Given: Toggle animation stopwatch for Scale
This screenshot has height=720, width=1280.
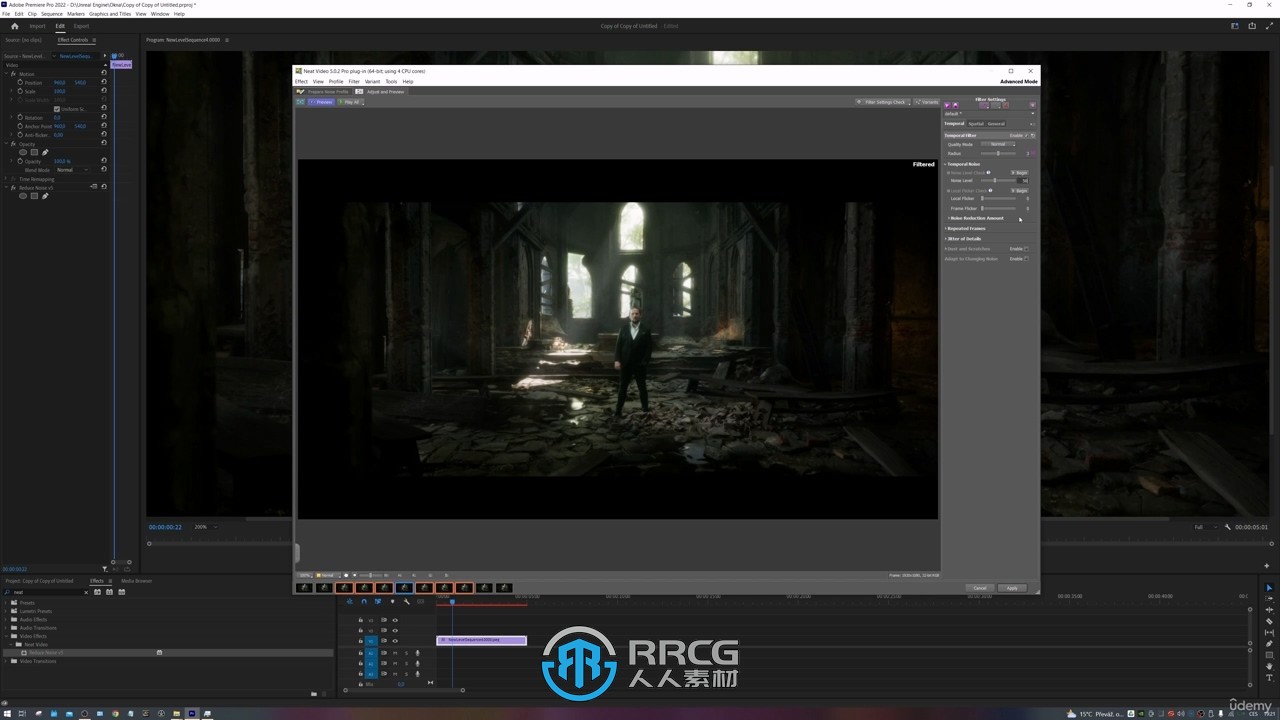Looking at the screenshot, I should 20,91.
